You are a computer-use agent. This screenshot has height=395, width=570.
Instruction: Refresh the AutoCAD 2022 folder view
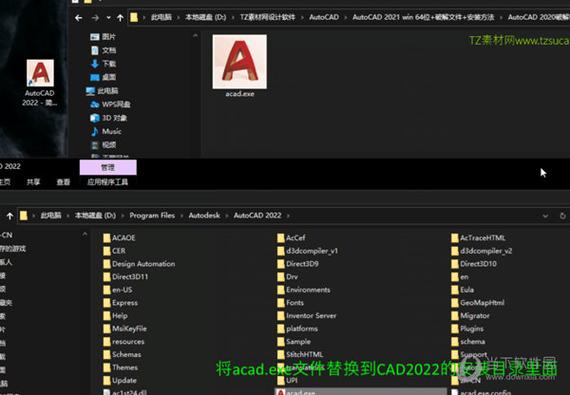563,216
